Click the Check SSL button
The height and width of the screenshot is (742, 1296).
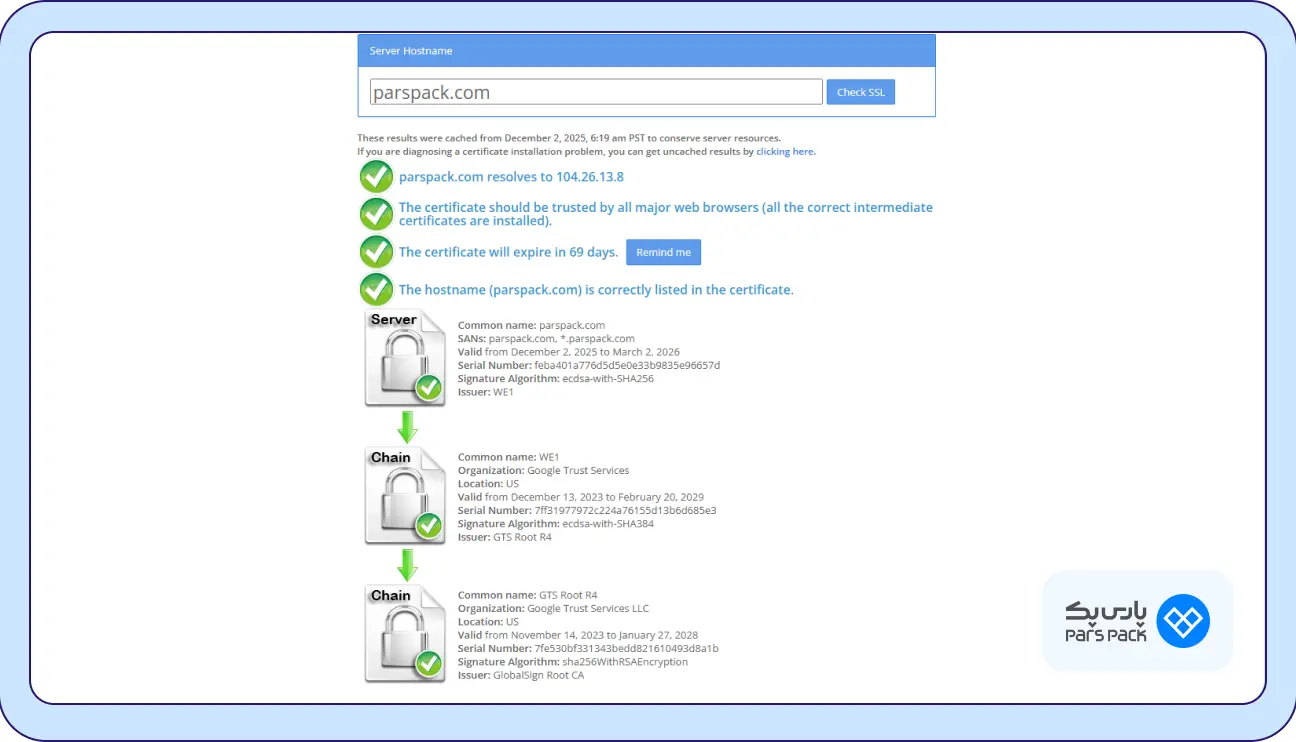861,92
